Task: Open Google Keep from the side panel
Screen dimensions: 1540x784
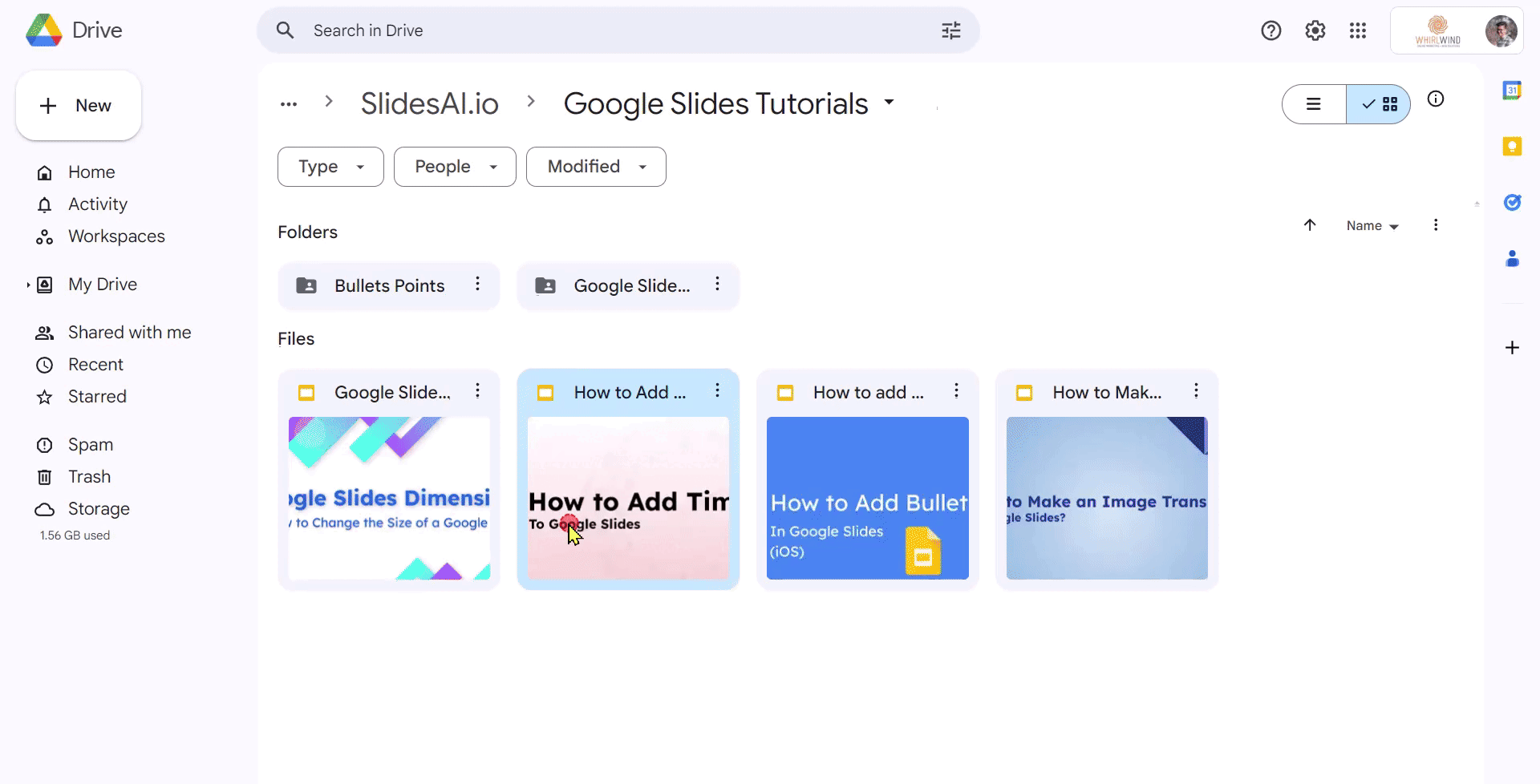Action: tap(1514, 146)
